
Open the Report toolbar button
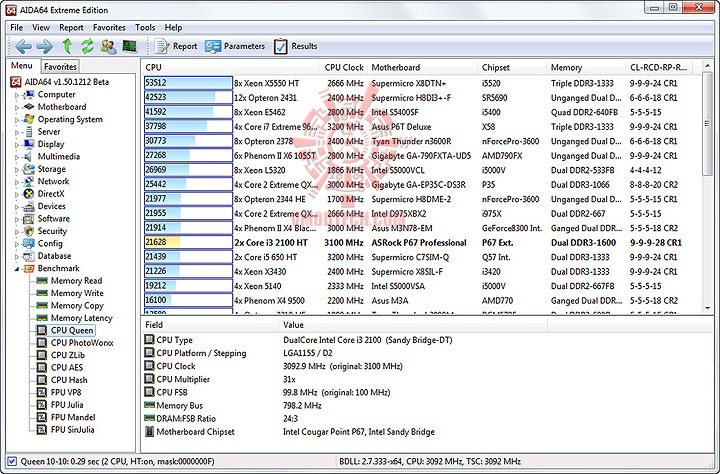176,46
